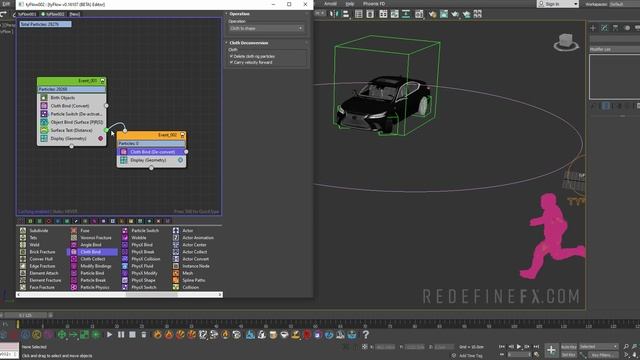Select the Actor Animation operator

tap(198, 238)
